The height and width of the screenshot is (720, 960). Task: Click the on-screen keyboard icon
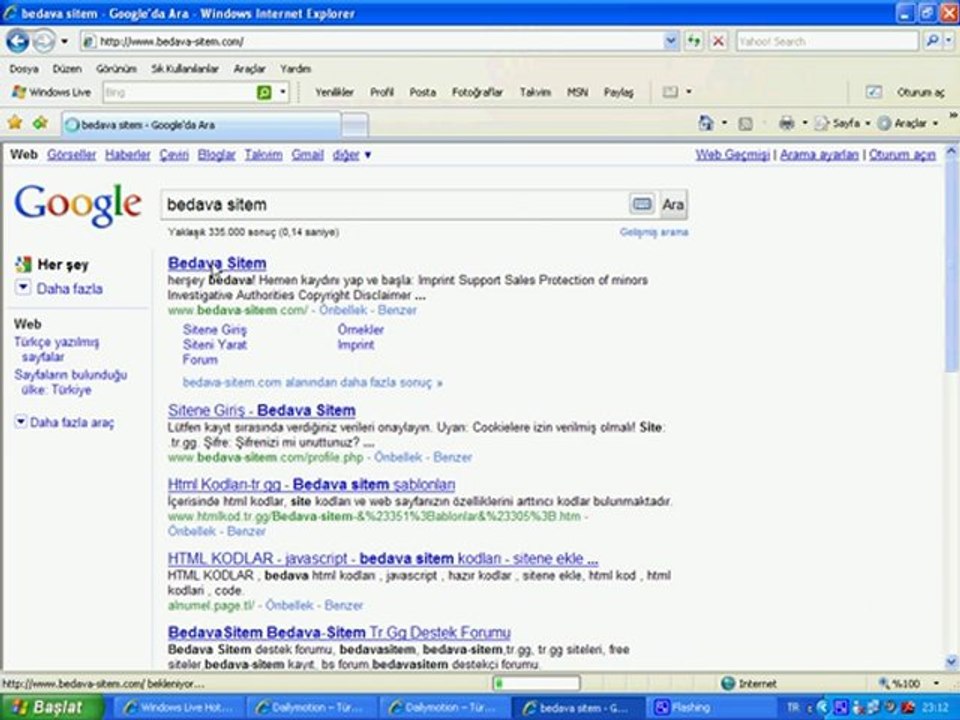pyautogui.click(x=642, y=204)
